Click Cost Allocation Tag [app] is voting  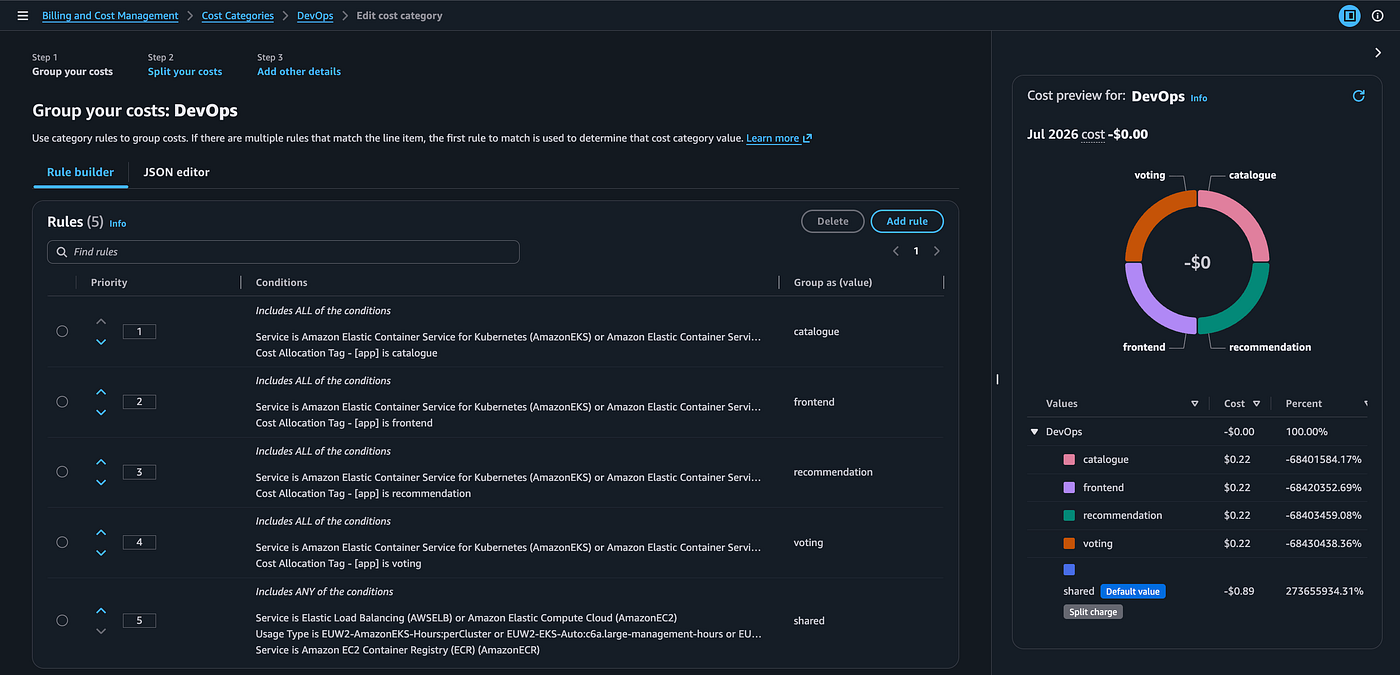[339, 563]
